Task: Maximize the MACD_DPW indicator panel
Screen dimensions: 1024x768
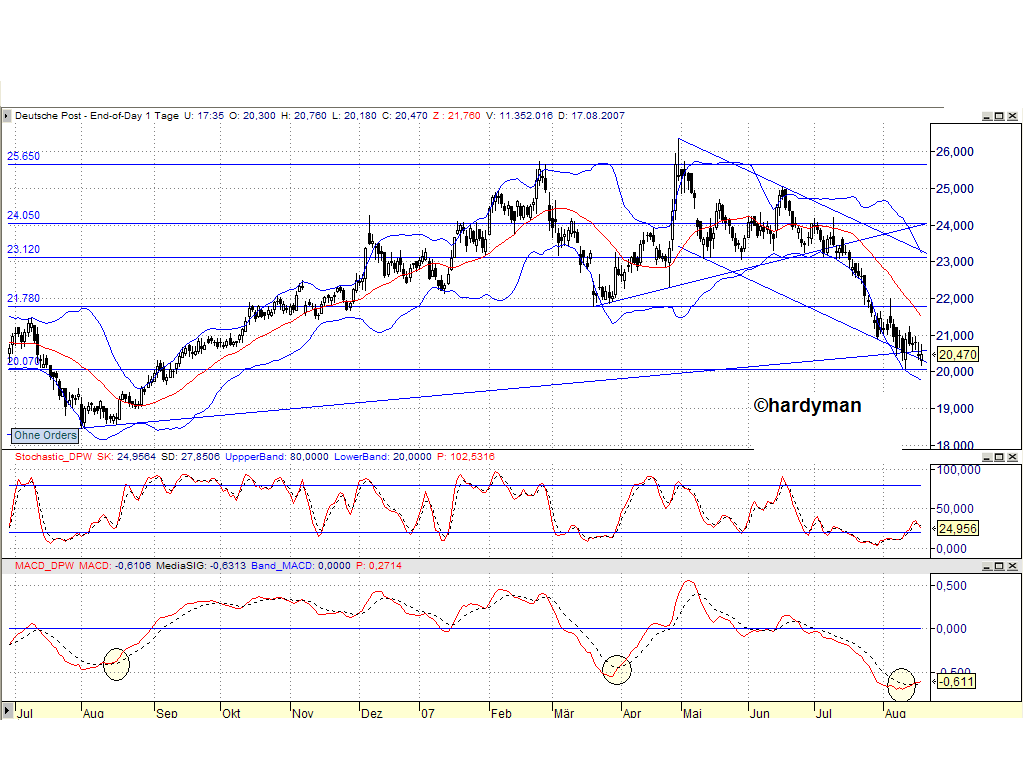Action: tap(999, 568)
